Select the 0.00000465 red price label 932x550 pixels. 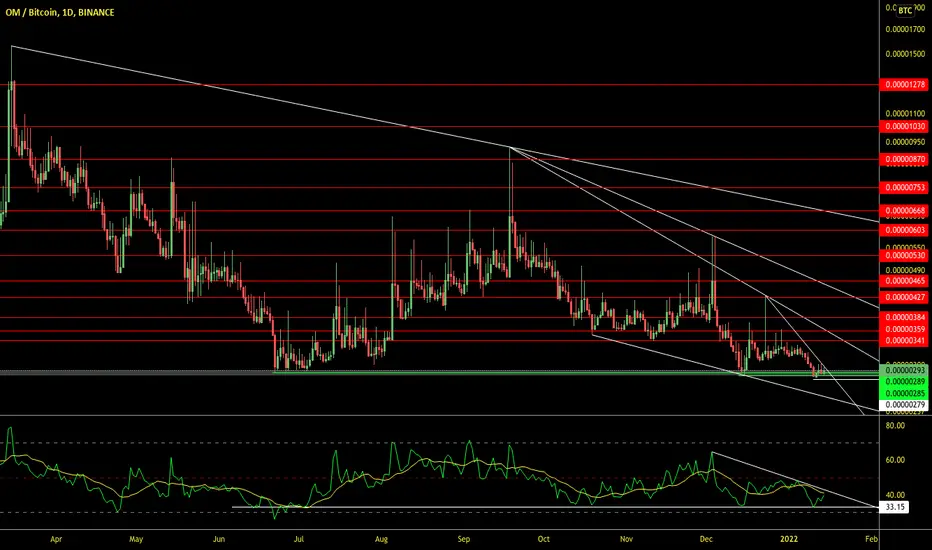point(903,281)
